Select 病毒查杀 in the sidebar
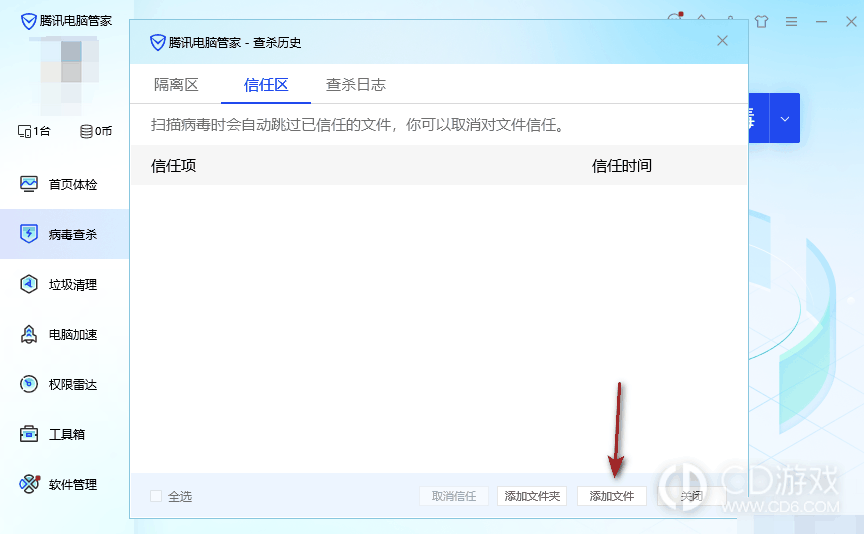Screen dimensions: 864x534 point(64,234)
